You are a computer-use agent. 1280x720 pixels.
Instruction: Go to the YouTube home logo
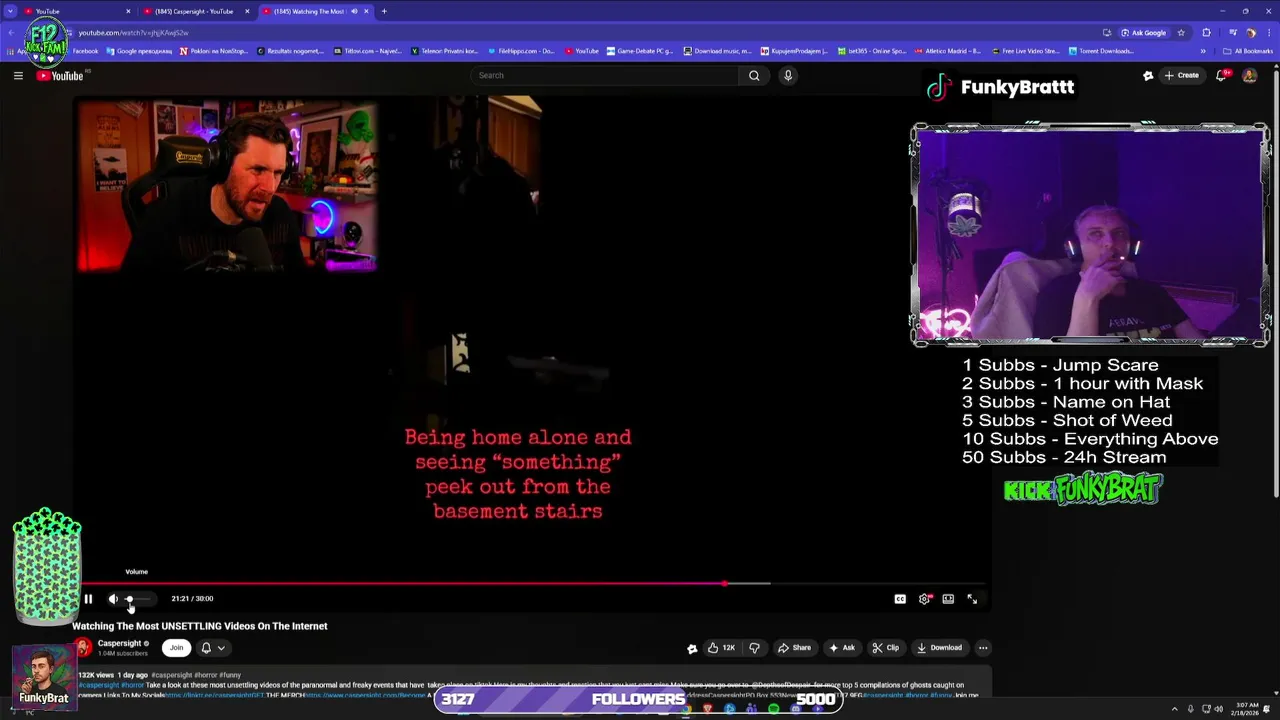point(60,75)
